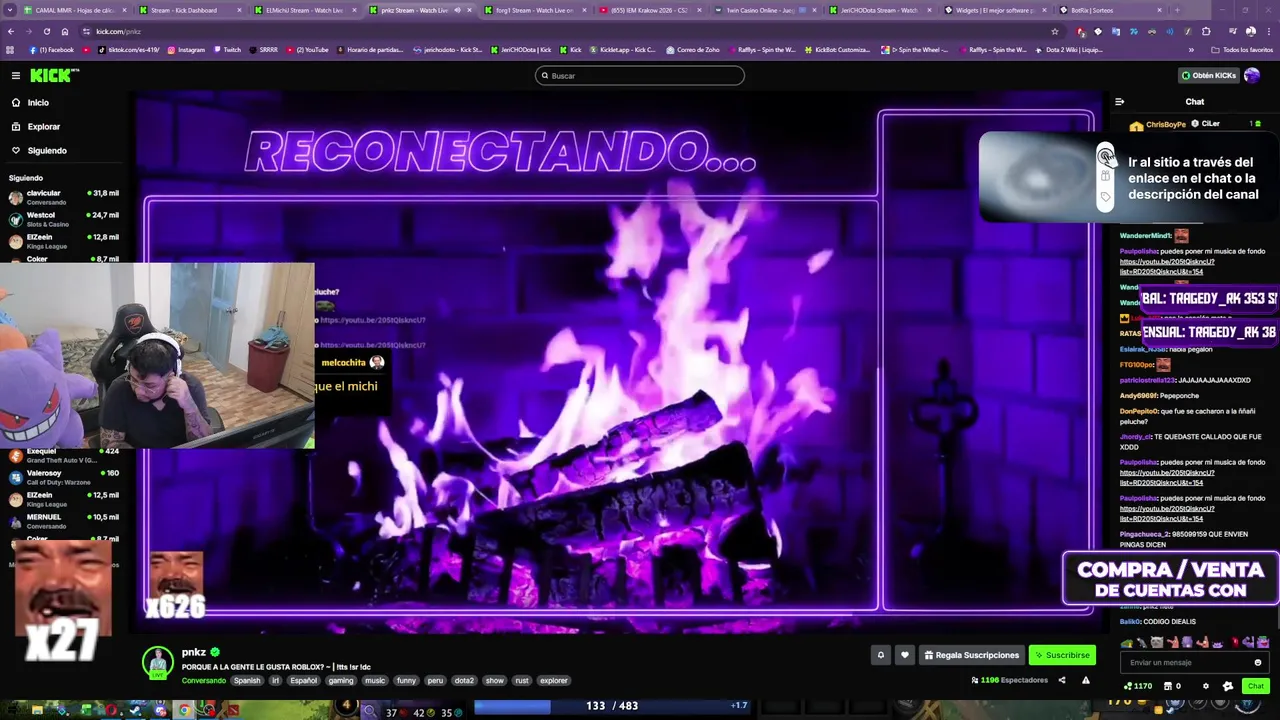Open the Westcol channel in sidebar

(63, 219)
